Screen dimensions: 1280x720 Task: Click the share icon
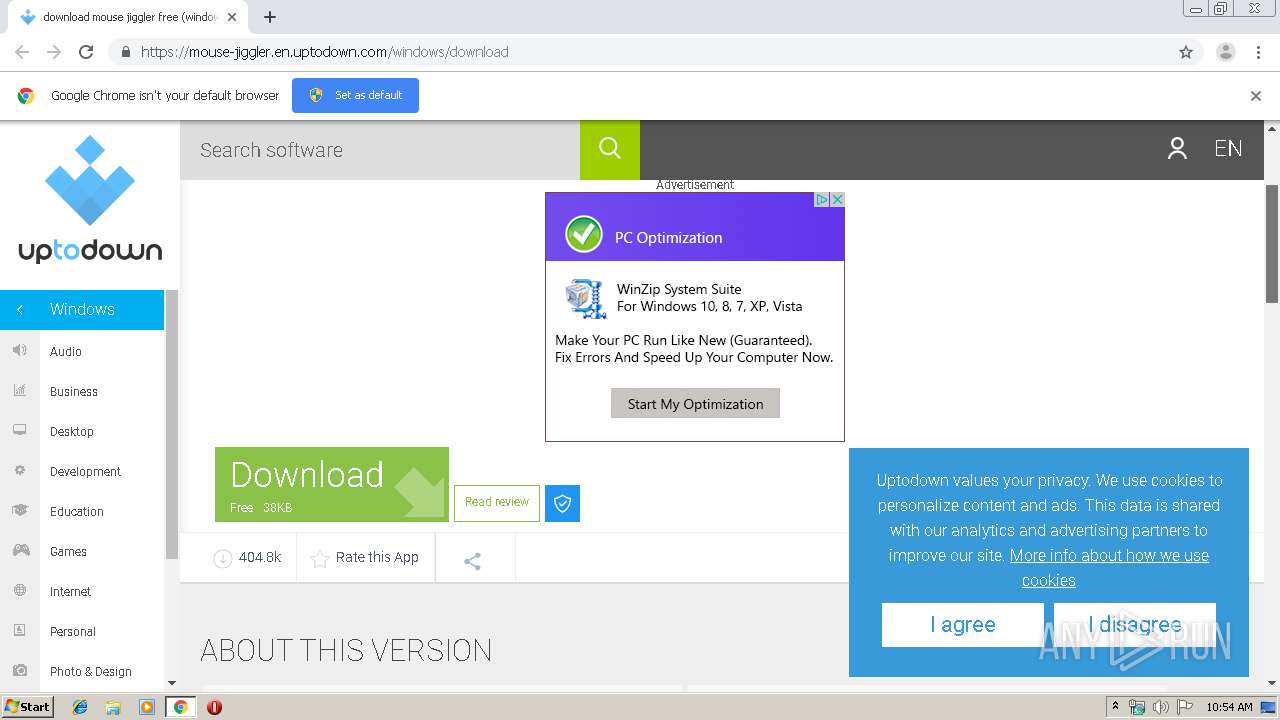click(x=473, y=561)
